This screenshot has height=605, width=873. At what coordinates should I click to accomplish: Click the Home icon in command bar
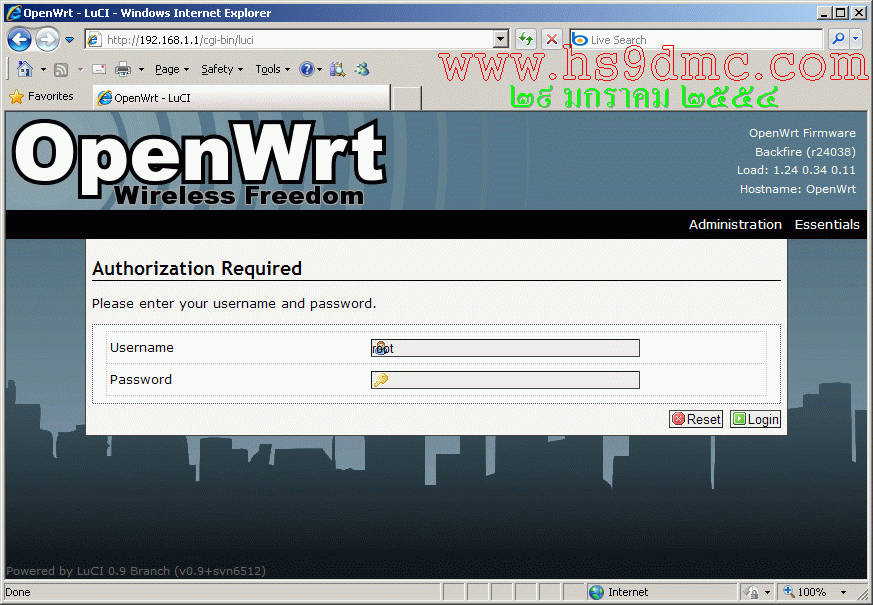coord(24,69)
